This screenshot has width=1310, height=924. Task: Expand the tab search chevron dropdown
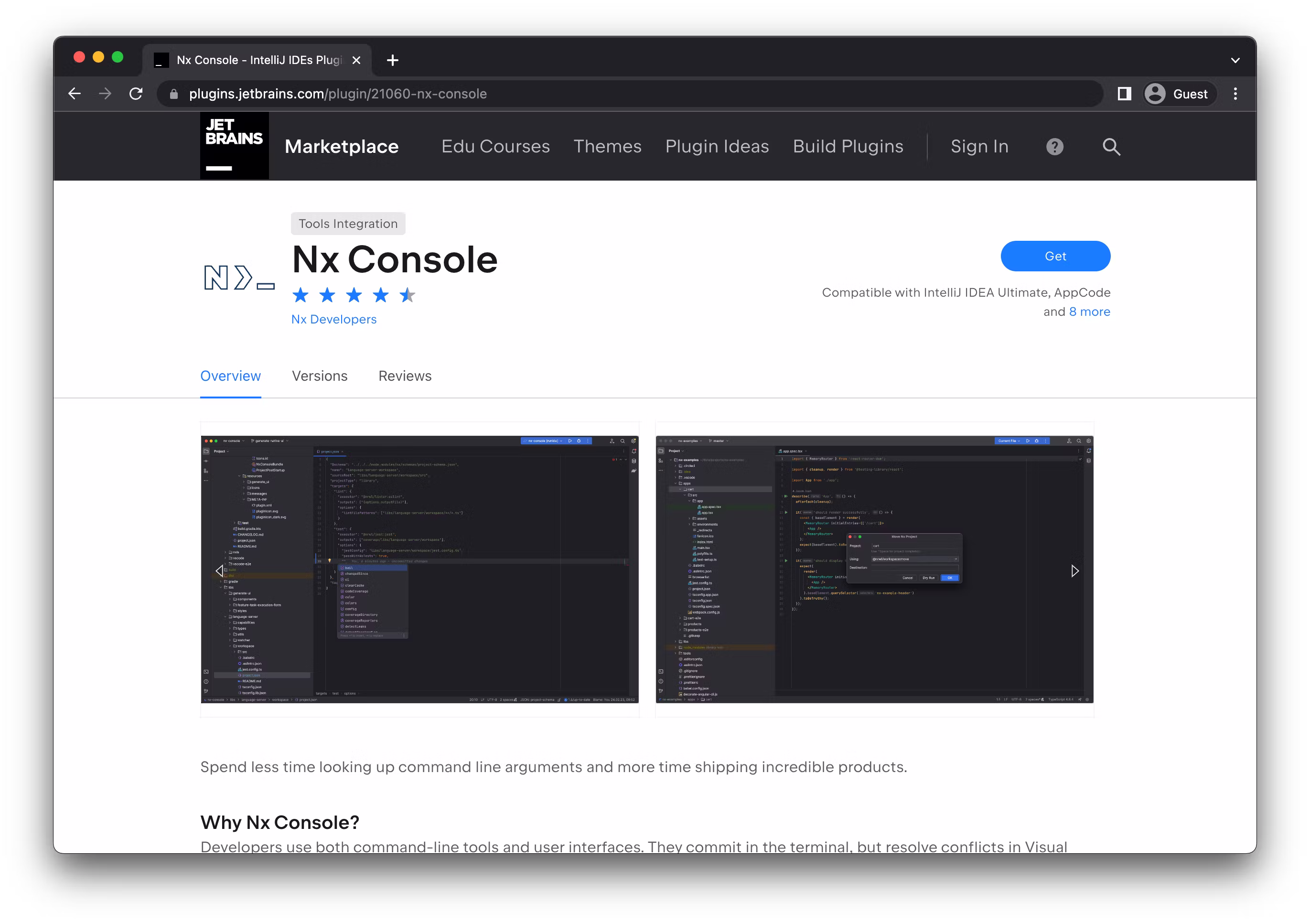pos(1235,60)
